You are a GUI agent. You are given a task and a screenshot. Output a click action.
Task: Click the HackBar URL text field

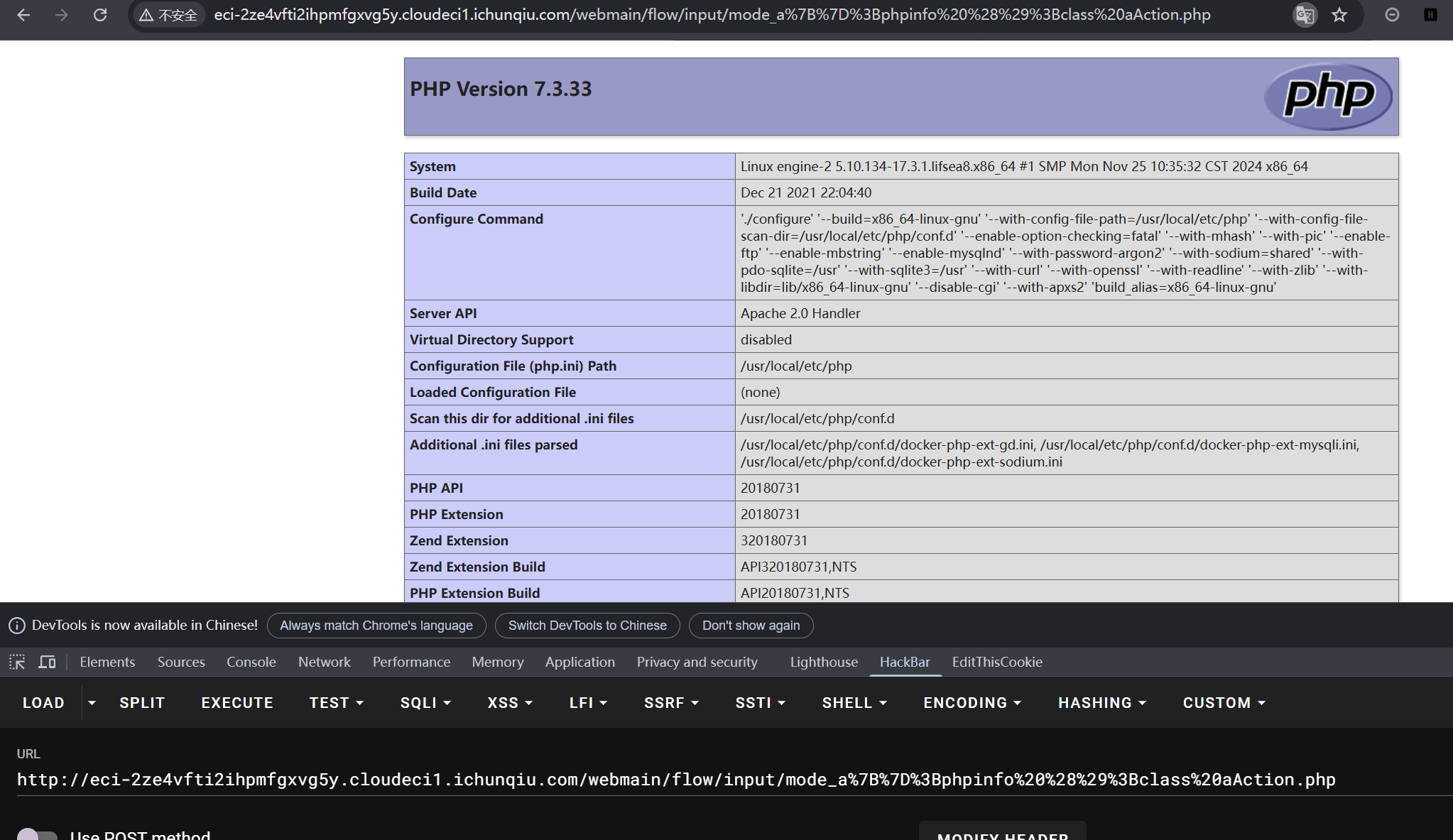[x=675, y=780]
